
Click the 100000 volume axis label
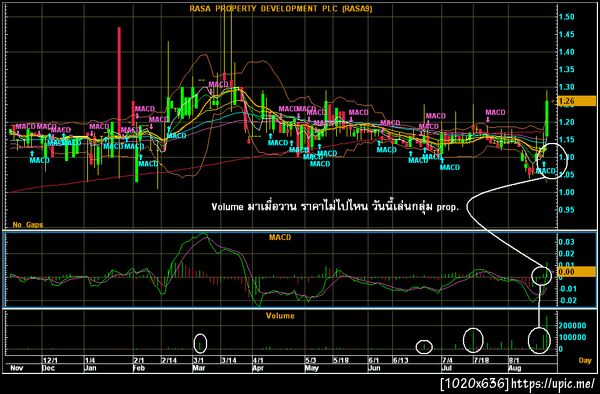tap(572, 337)
